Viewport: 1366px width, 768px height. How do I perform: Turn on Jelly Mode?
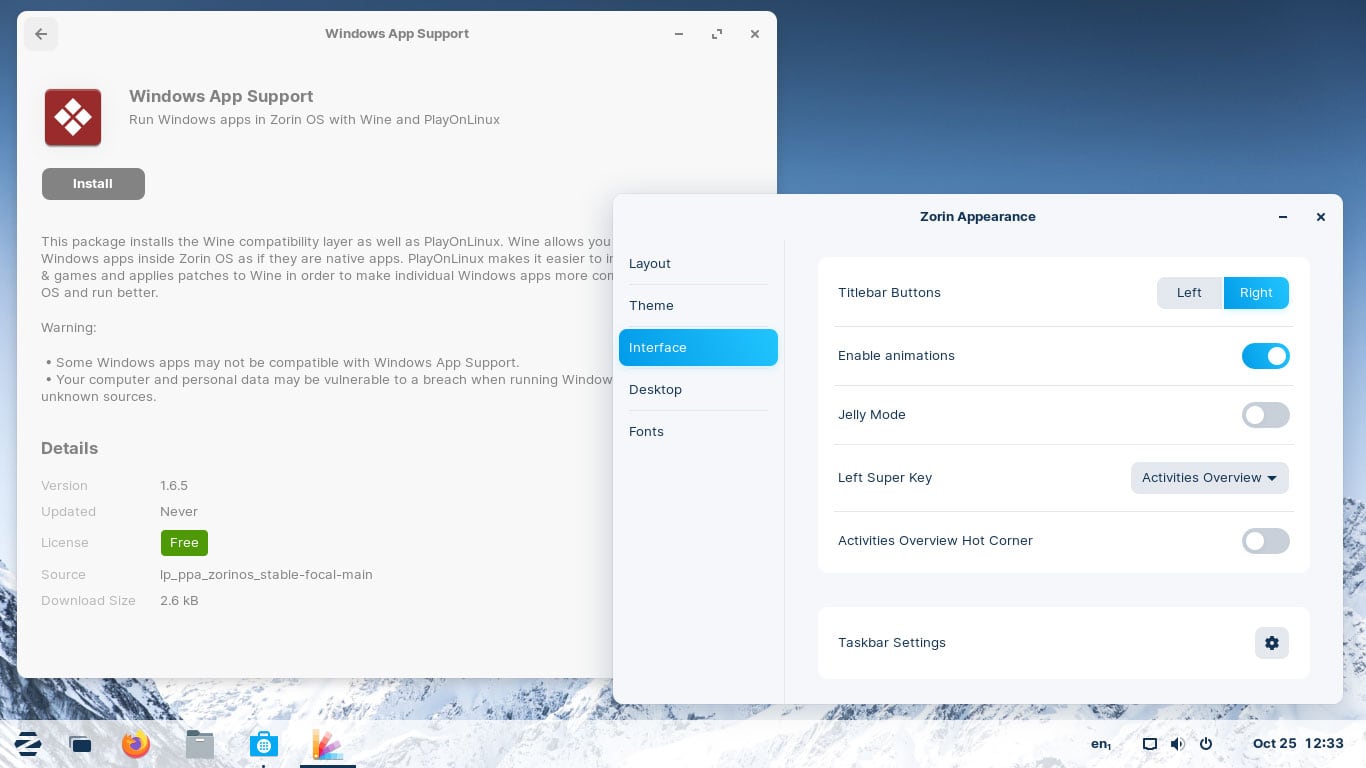1265,415
